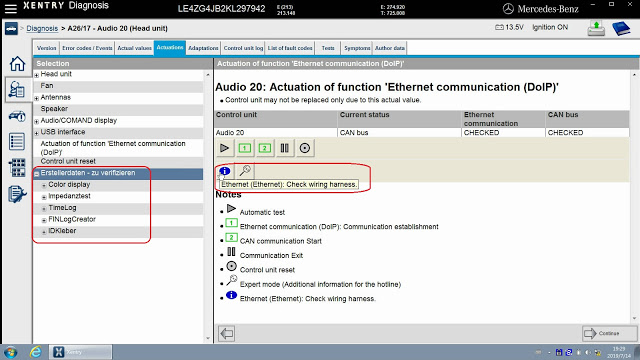This screenshot has height=360, width=640.
Task: Open the Windows Start button
Action: [11, 352]
